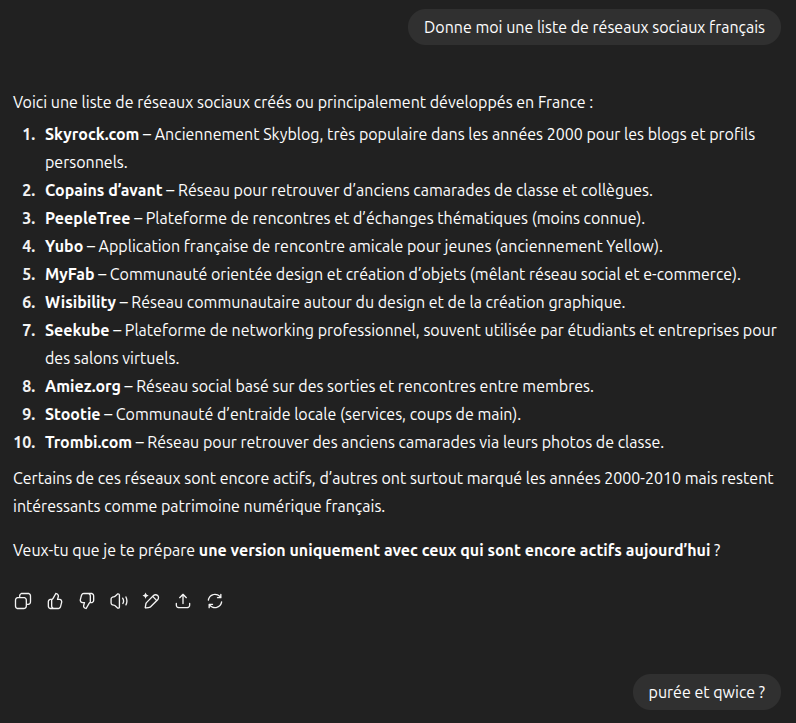Select the Seekube list entry
The width and height of the screenshot is (796, 723).
[x=77, y=330]
